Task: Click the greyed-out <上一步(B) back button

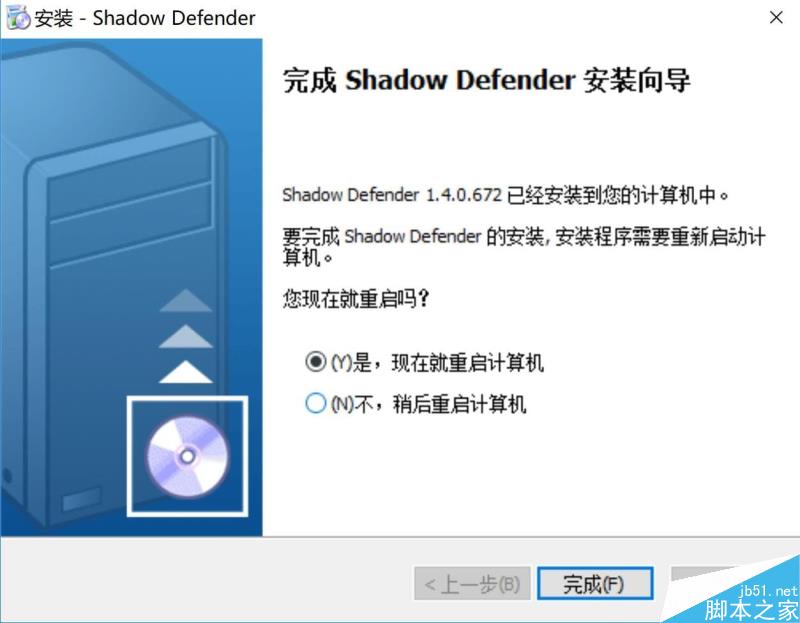Action: pyautogui.click(x=472, y=583)
